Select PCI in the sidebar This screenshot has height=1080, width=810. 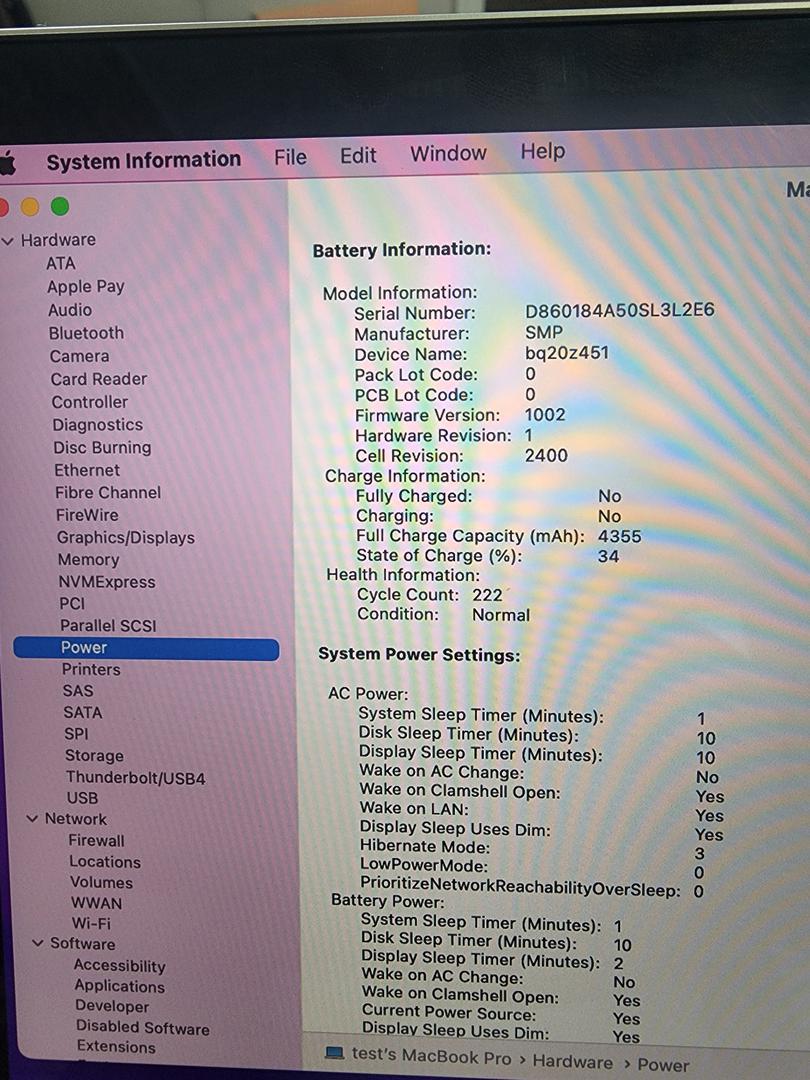coord(72,603)
